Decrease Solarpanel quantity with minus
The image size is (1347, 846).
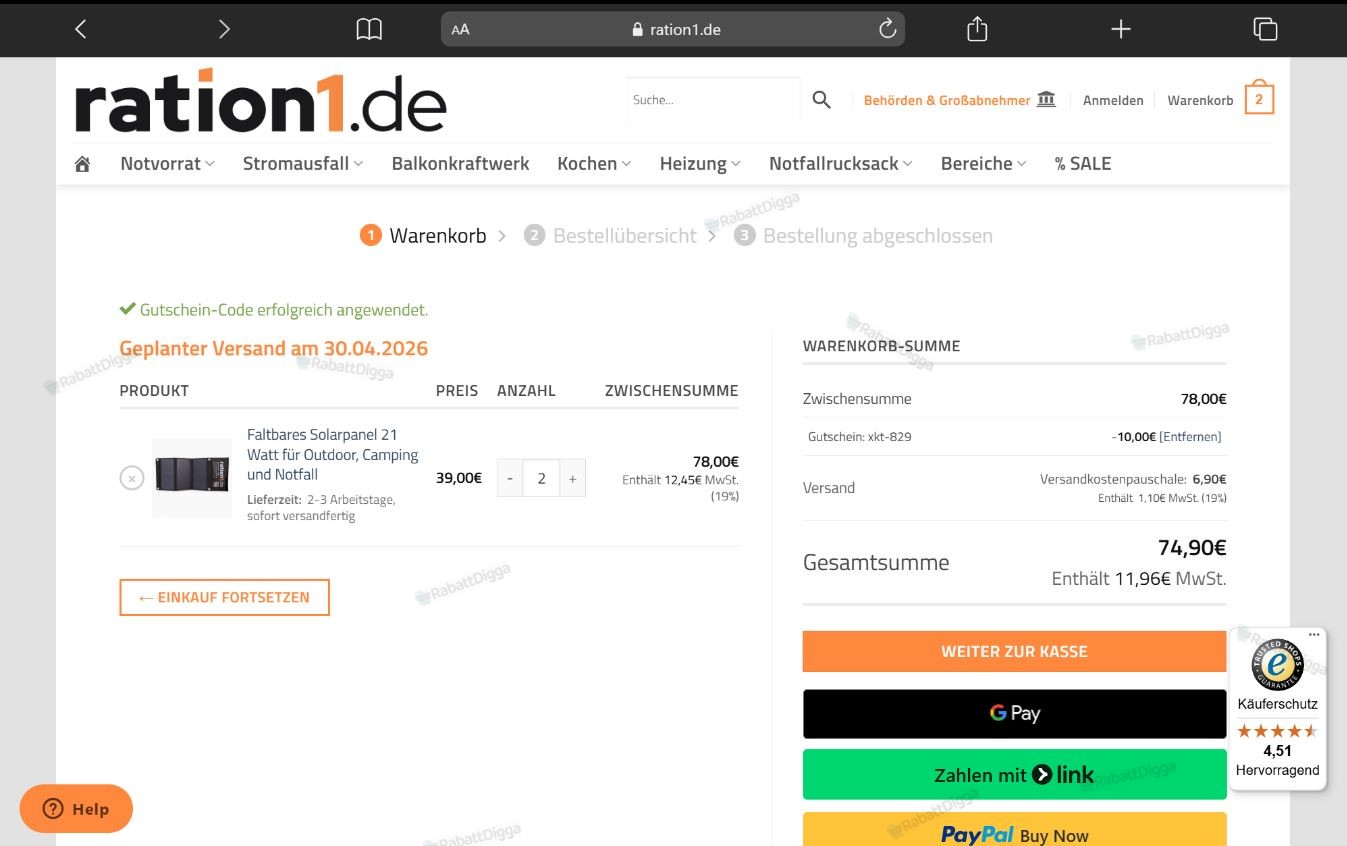tap(510, 478)
